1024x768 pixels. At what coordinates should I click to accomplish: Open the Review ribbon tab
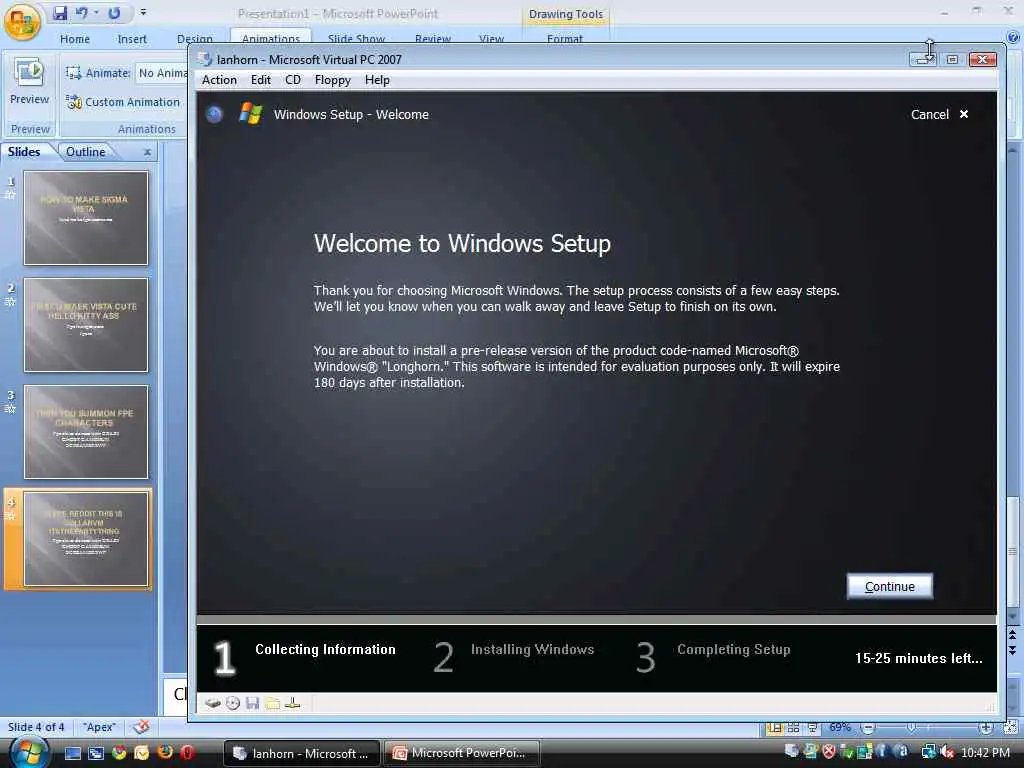point(432,39)
